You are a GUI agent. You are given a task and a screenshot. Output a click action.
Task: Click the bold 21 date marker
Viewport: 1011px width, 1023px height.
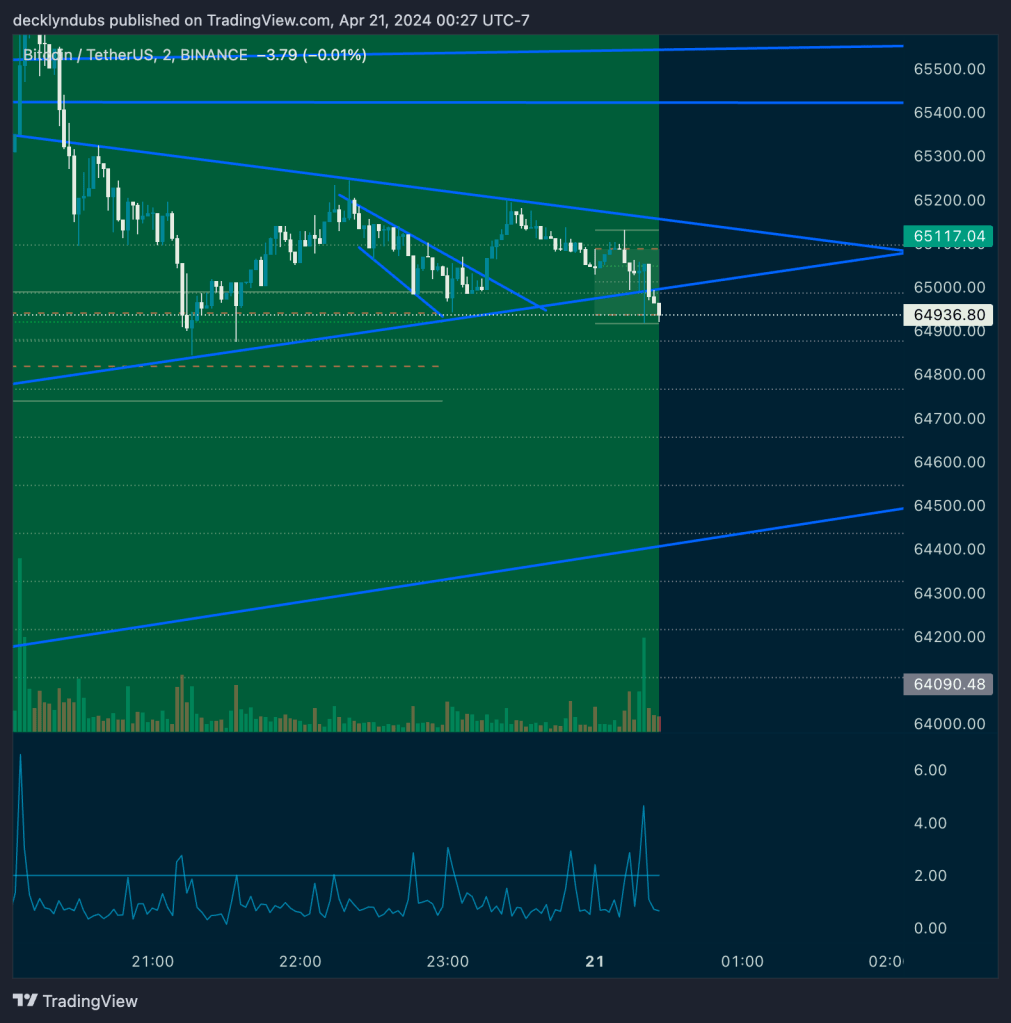point(595,961)
